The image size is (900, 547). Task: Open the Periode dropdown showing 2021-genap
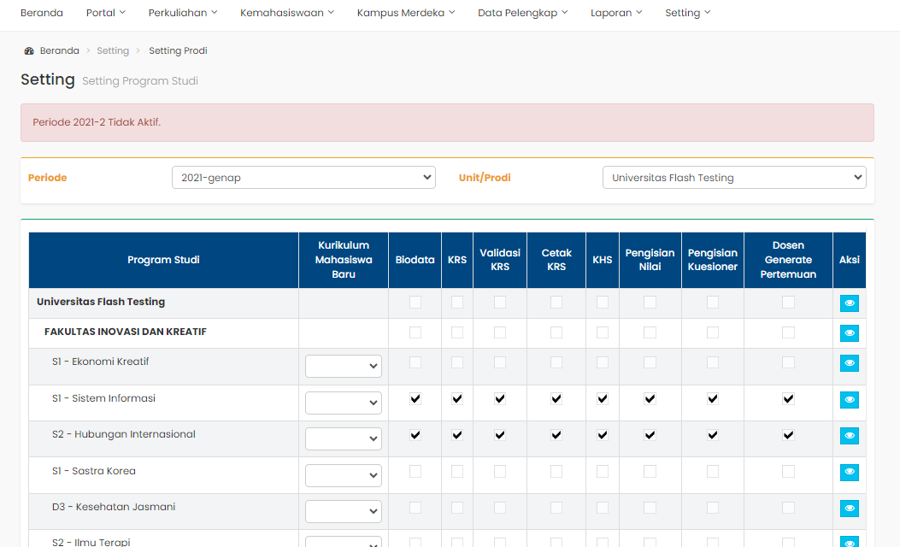point(303,178)
